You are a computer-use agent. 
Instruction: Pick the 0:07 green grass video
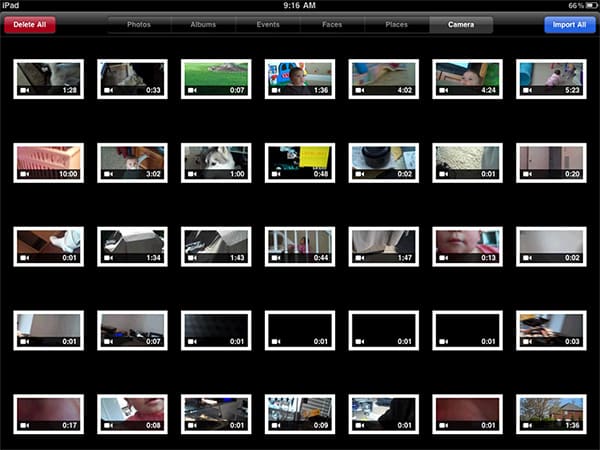[216, 79]
